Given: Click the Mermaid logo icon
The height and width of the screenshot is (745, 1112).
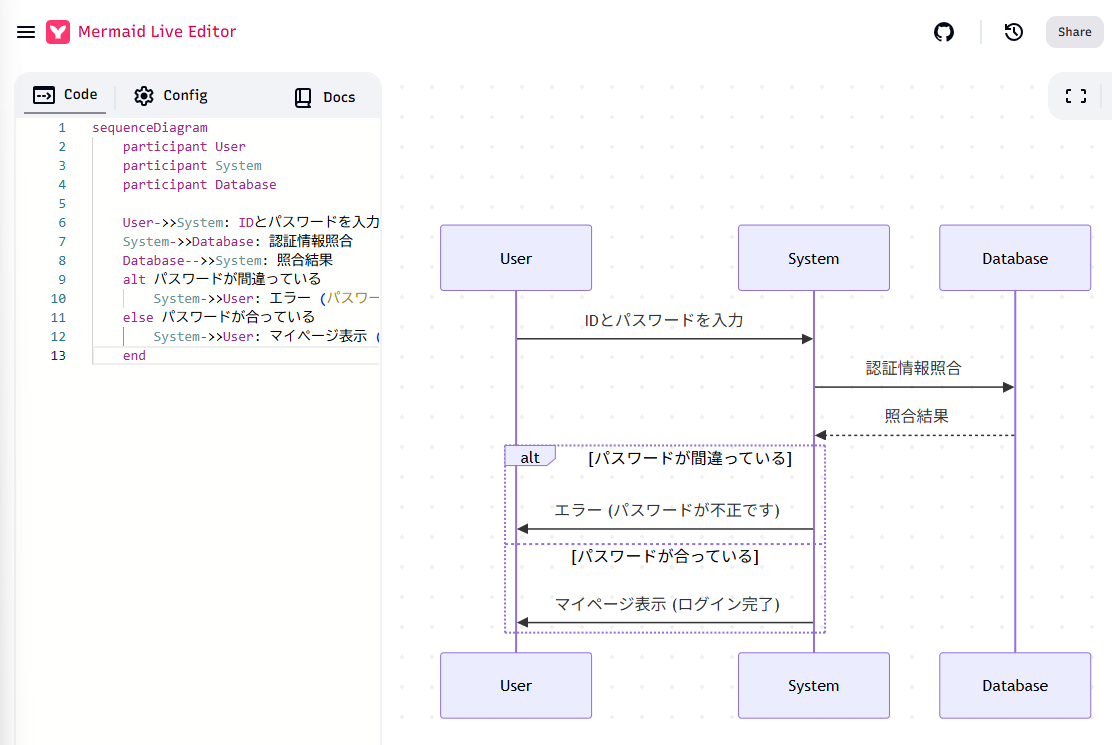Looking at the screenshot, I should click(x=58, y=32).
